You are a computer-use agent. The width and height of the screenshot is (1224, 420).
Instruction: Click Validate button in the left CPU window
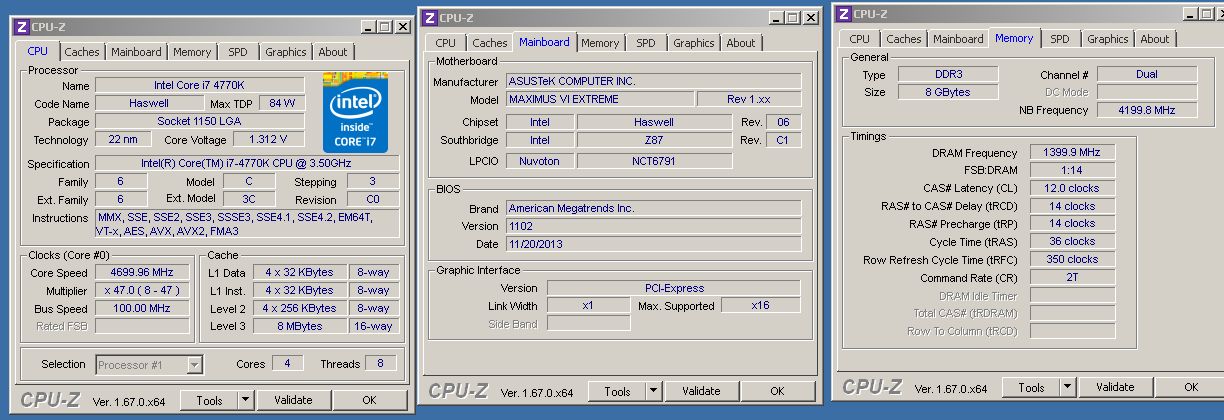point(292,400)
